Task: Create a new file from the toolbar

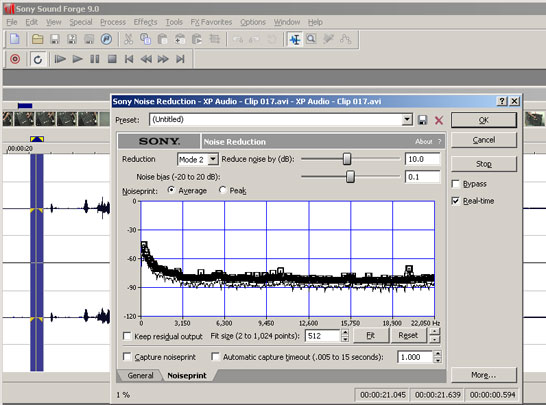Action: (15, 39)
